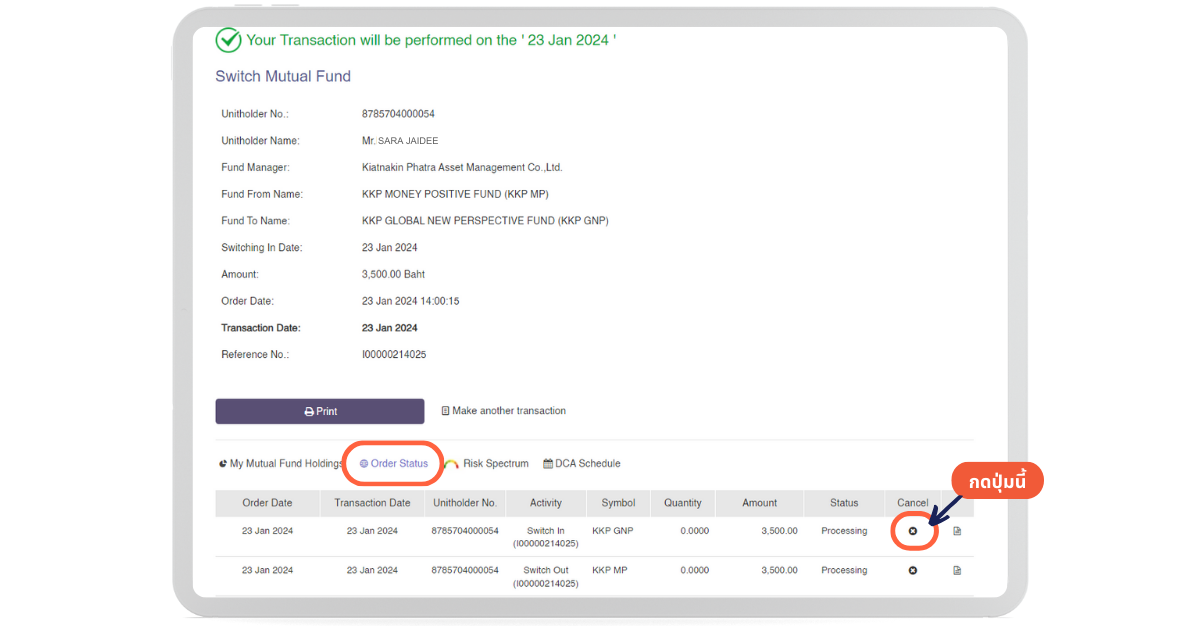
Task: Click the Transaction Date column header
Action: tap(372, 503)
